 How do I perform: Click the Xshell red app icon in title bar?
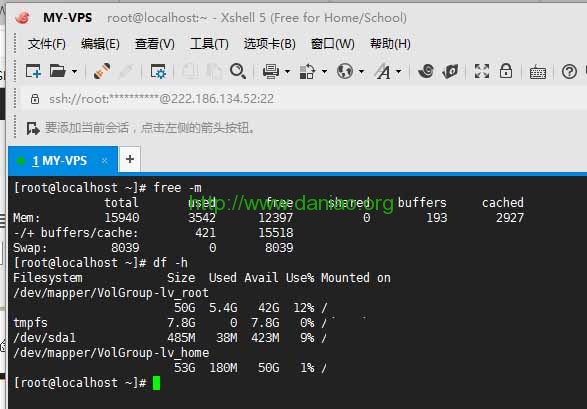pyautogui.click(x=22, y=17)
